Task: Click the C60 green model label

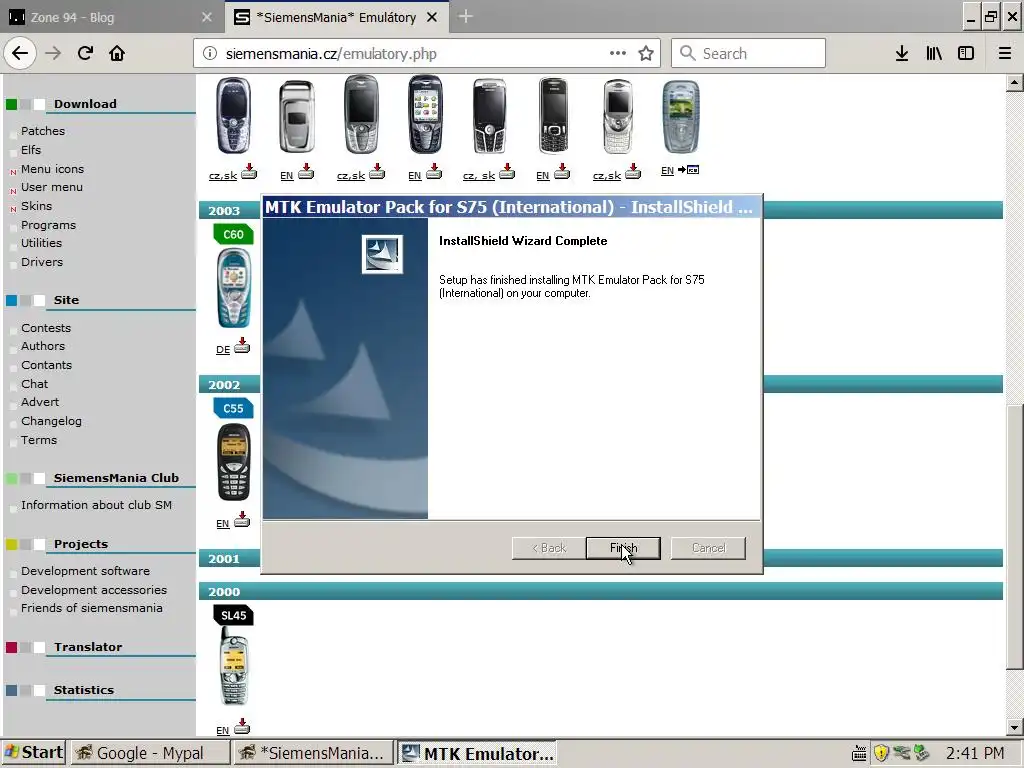Action: [233, 234]
